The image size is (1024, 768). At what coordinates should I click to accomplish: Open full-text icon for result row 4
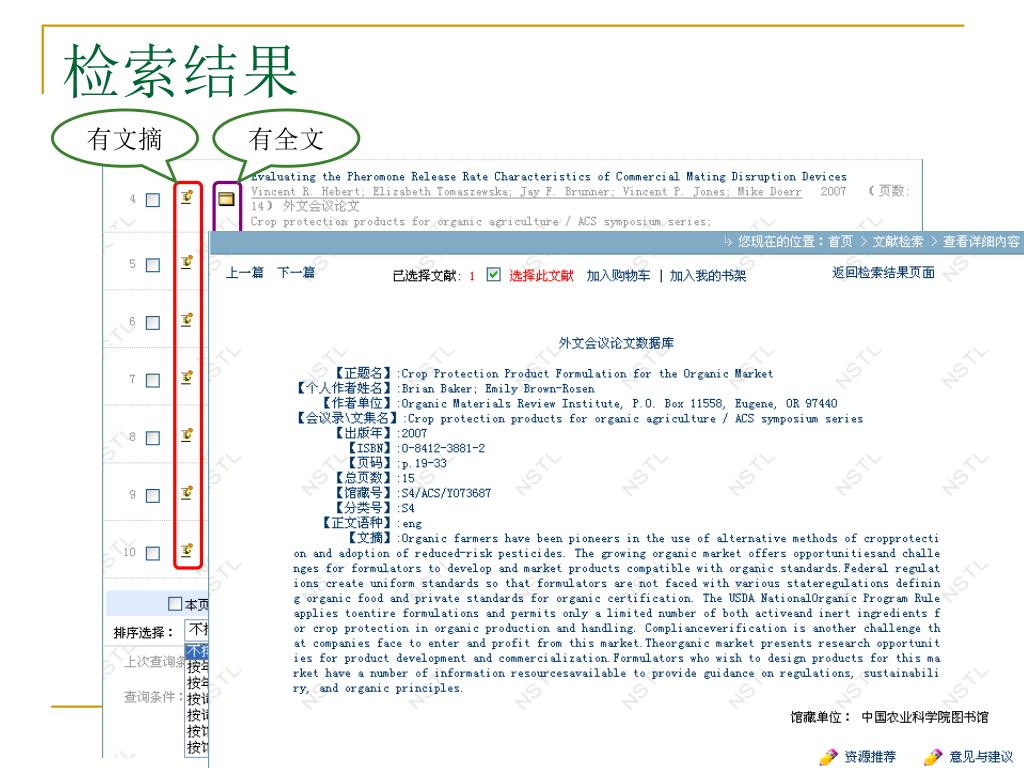(x=227, y=199)
